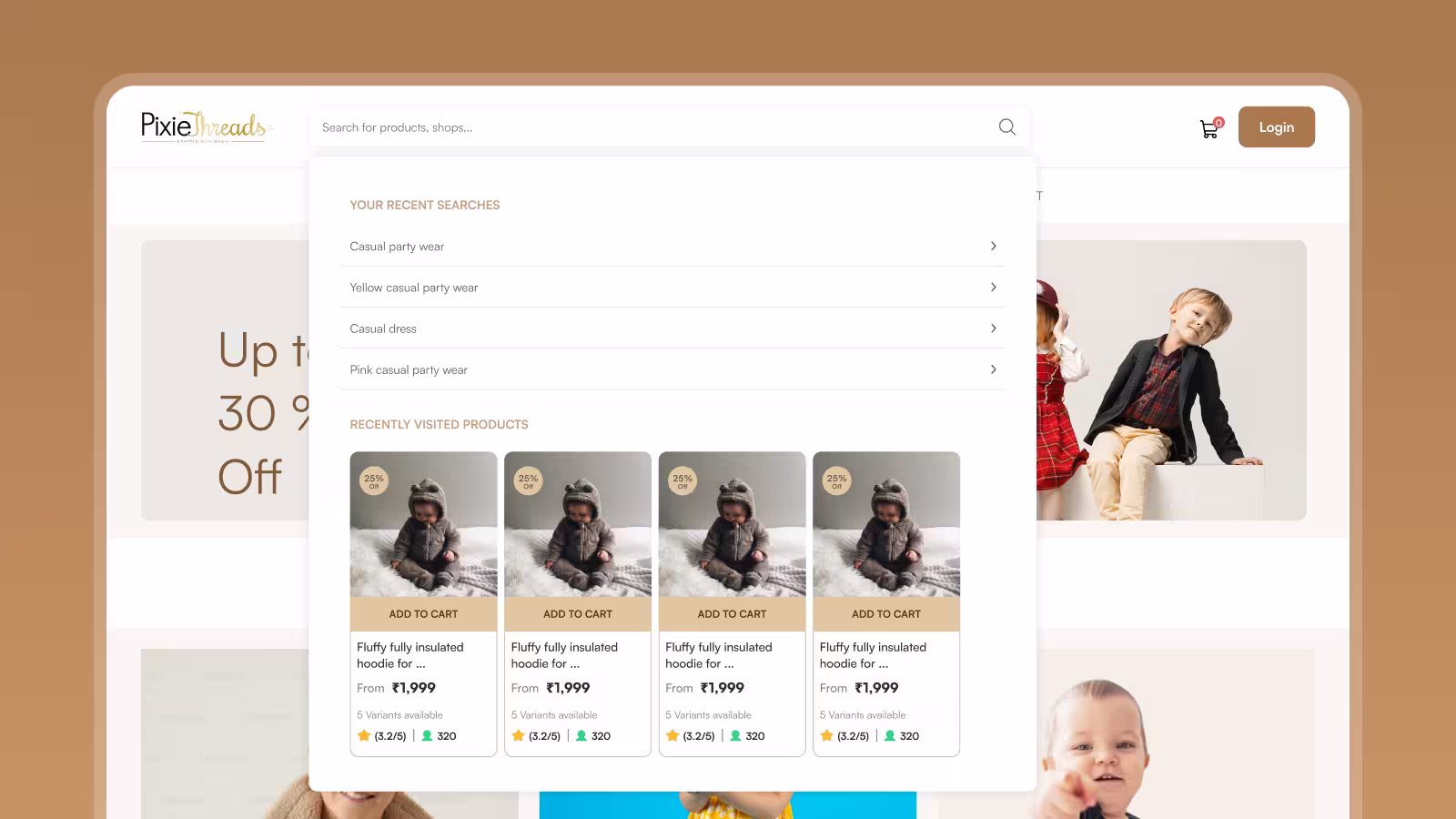Open the shopping cart icon
1456x819 pixels.
[1210, 128]
